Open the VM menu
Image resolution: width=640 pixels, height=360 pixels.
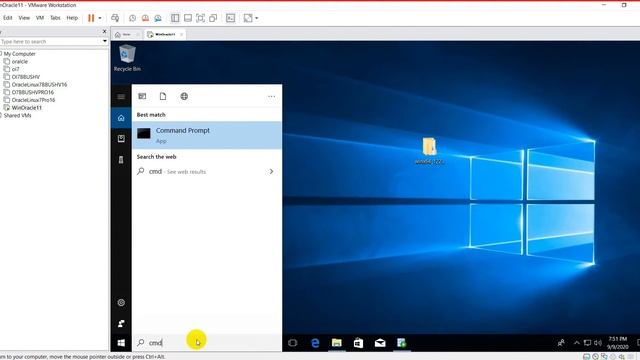40,18
